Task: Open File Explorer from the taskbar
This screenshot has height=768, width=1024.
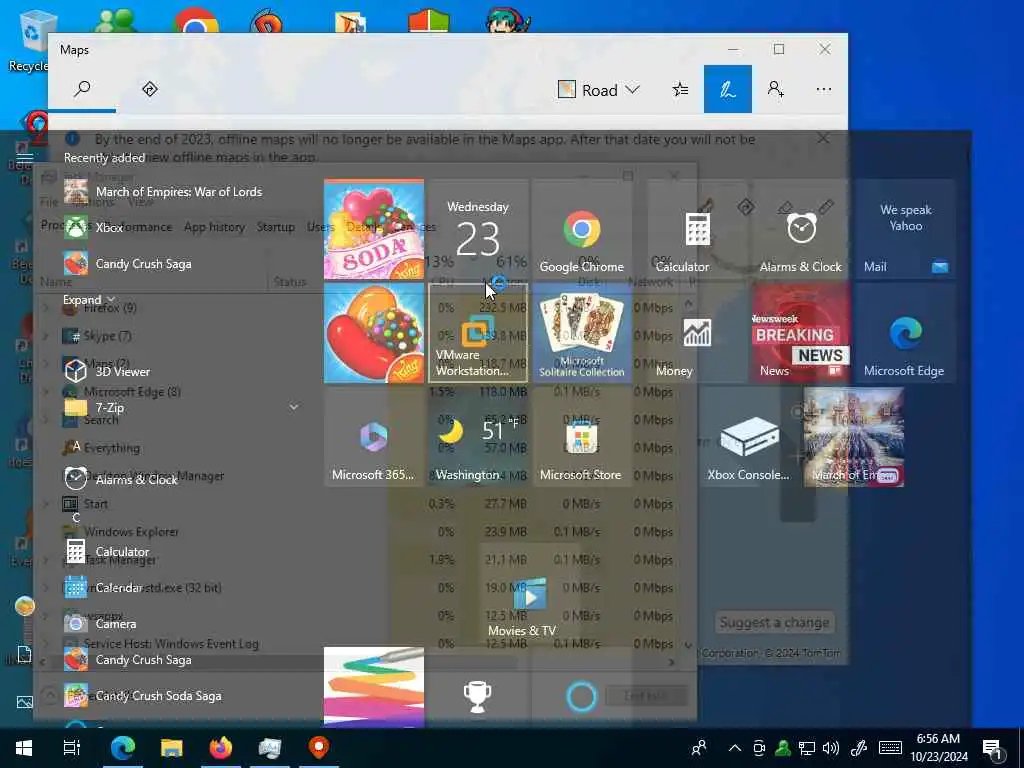Action: pos(171,748)
